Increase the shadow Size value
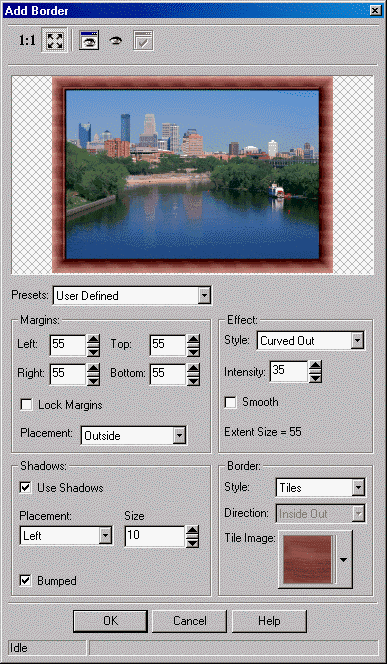Image resolution: width=387 pixels, height=664 pixels. point(192,531)
